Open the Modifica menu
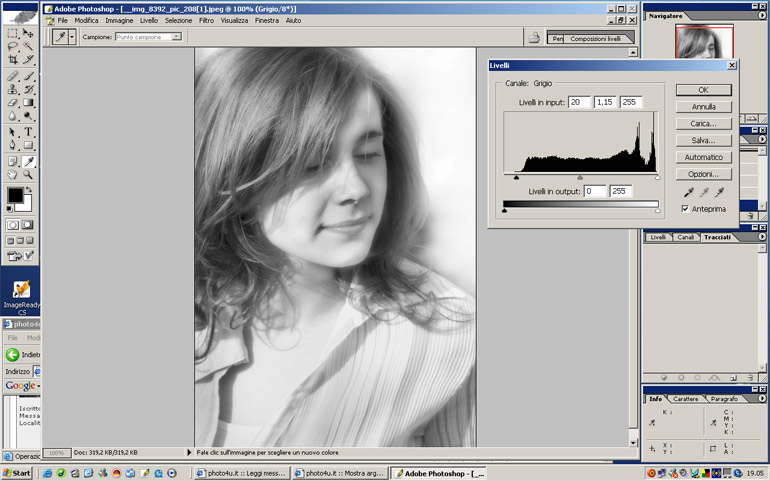 click(x=86, y=21)
